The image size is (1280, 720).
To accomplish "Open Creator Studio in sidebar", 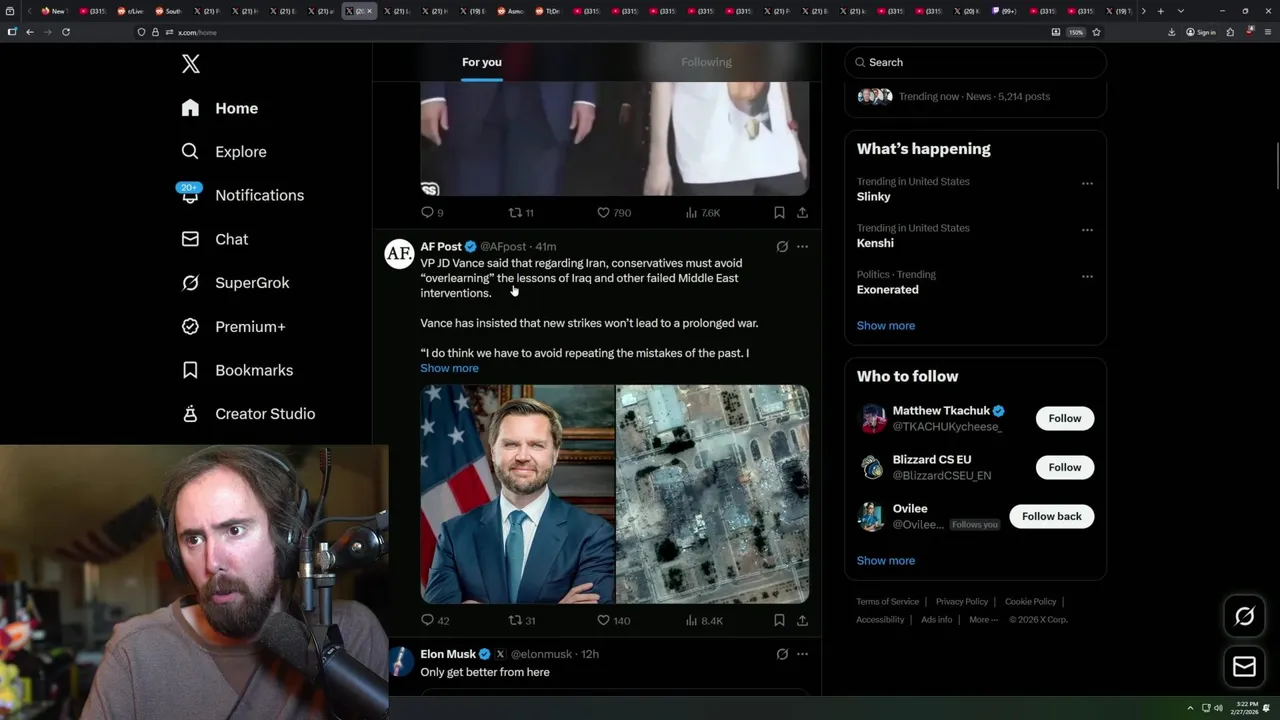I will (249, 414).
